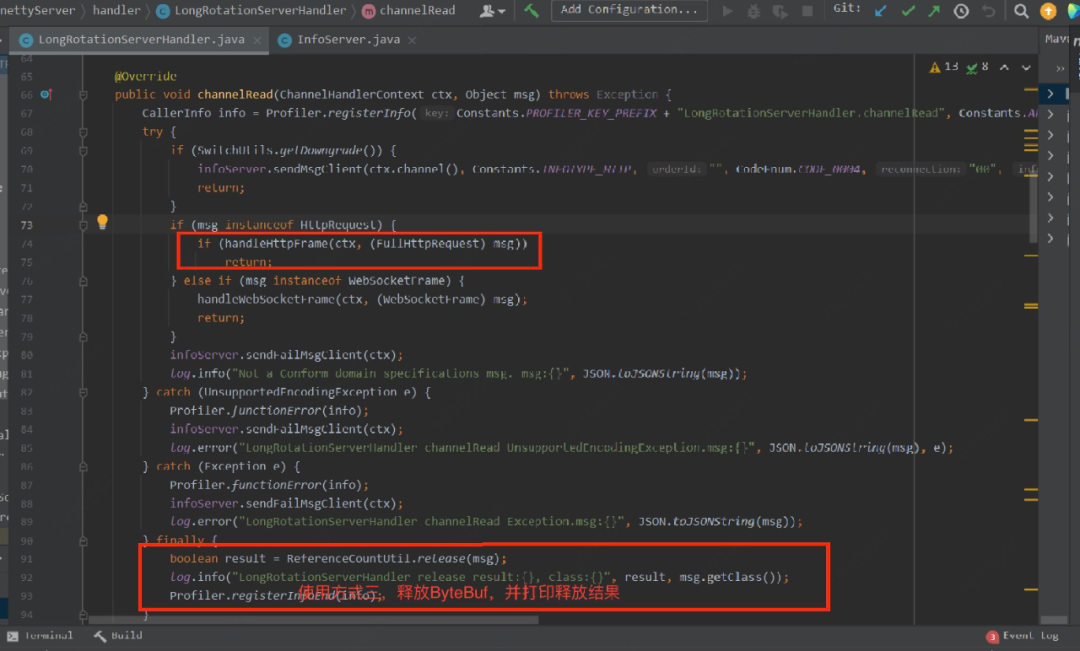Close the InfoServer.java tab

[x=412, y=41]
